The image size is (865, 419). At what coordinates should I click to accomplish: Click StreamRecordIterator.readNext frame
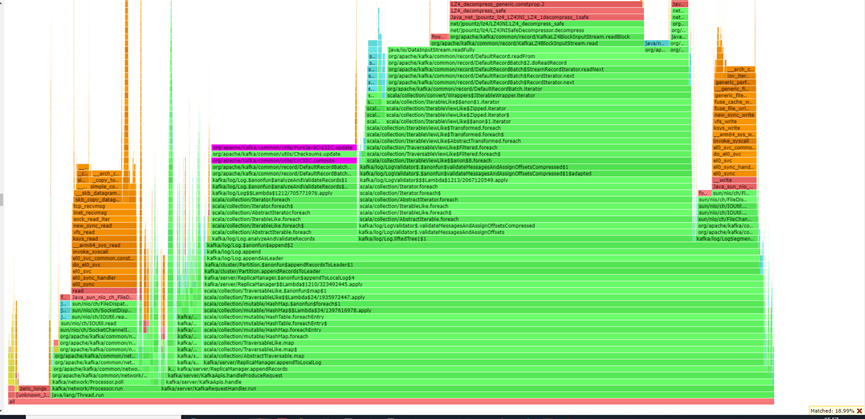[538, 69]
